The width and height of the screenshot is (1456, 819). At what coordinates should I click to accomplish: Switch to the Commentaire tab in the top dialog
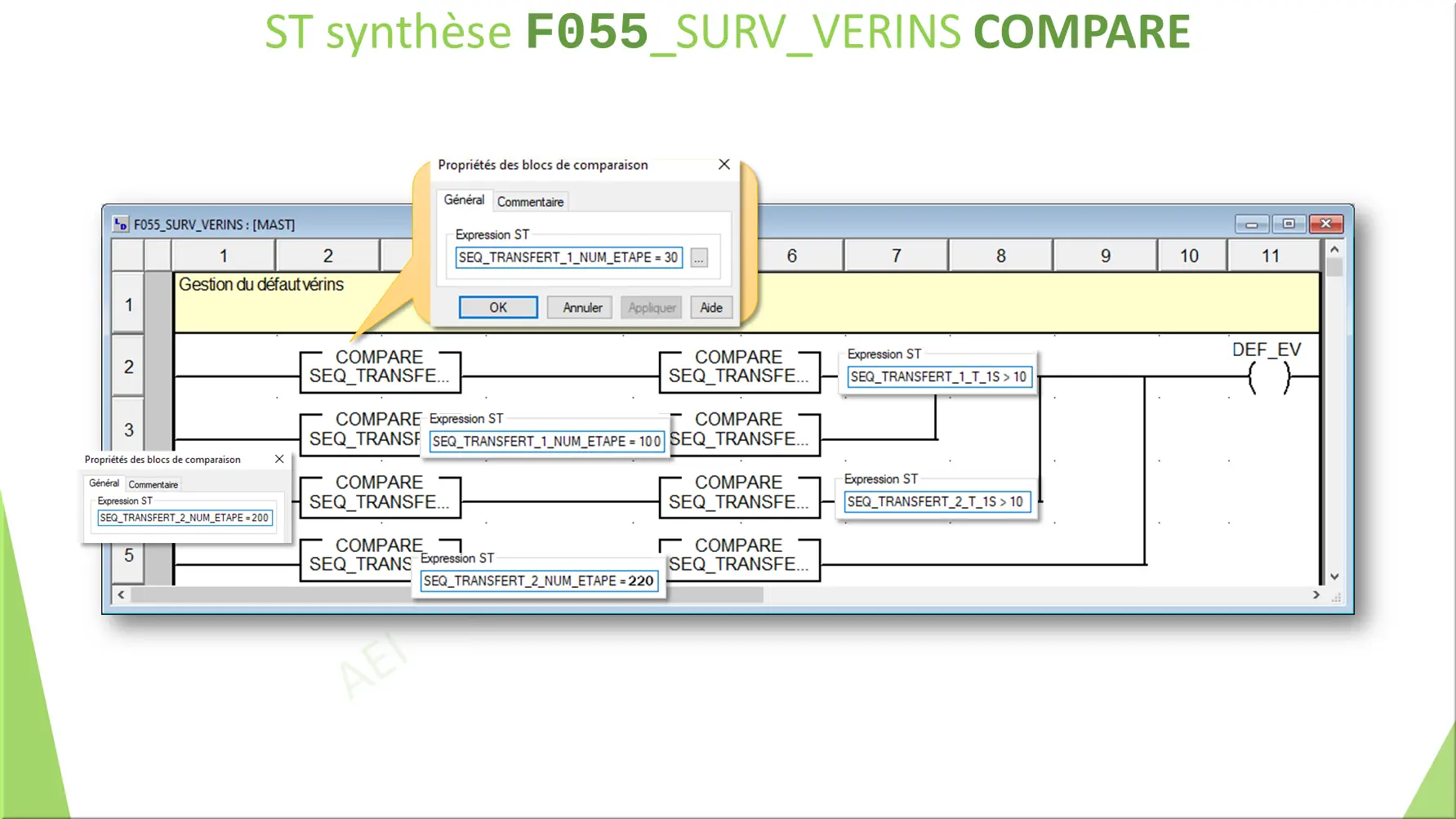click(530, 201)
